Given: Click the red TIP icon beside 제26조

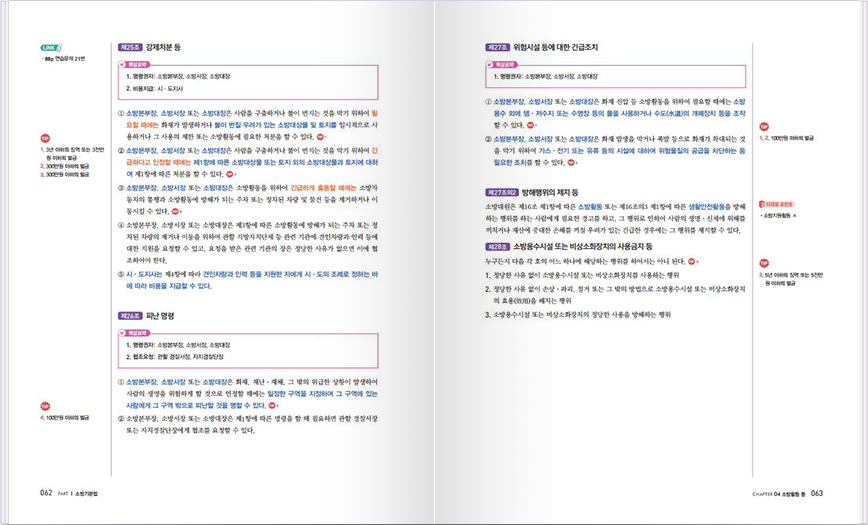Looking at the screenshot, I should pyautogui.click(x=46, y=405).
